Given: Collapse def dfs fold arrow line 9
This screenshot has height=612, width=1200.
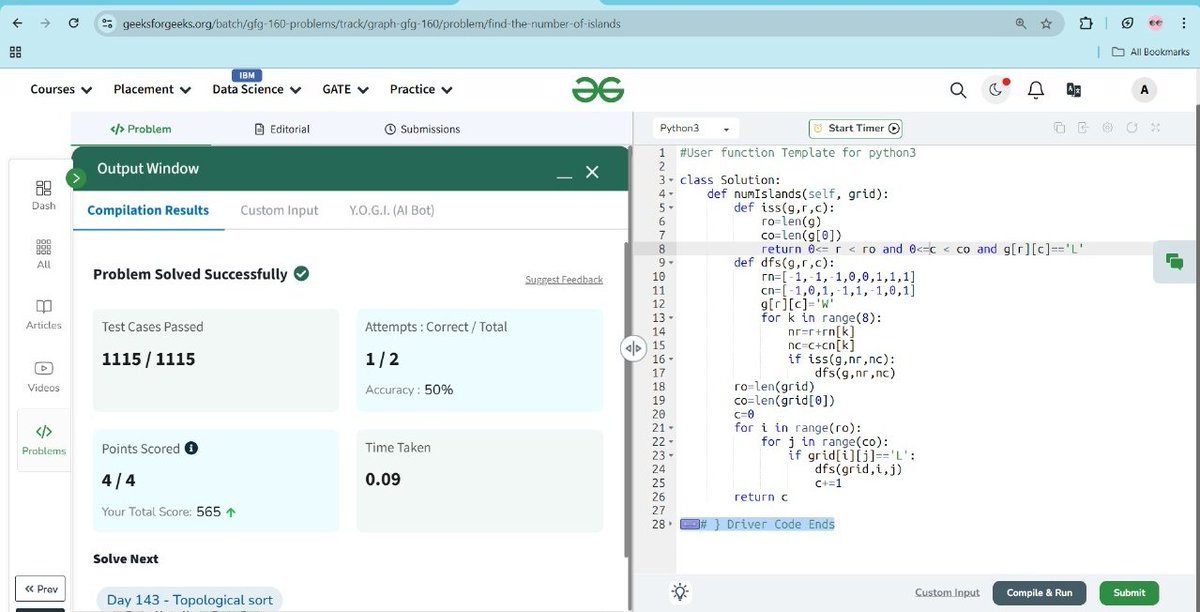Looking at the screenshot, I should click(671, 263).
